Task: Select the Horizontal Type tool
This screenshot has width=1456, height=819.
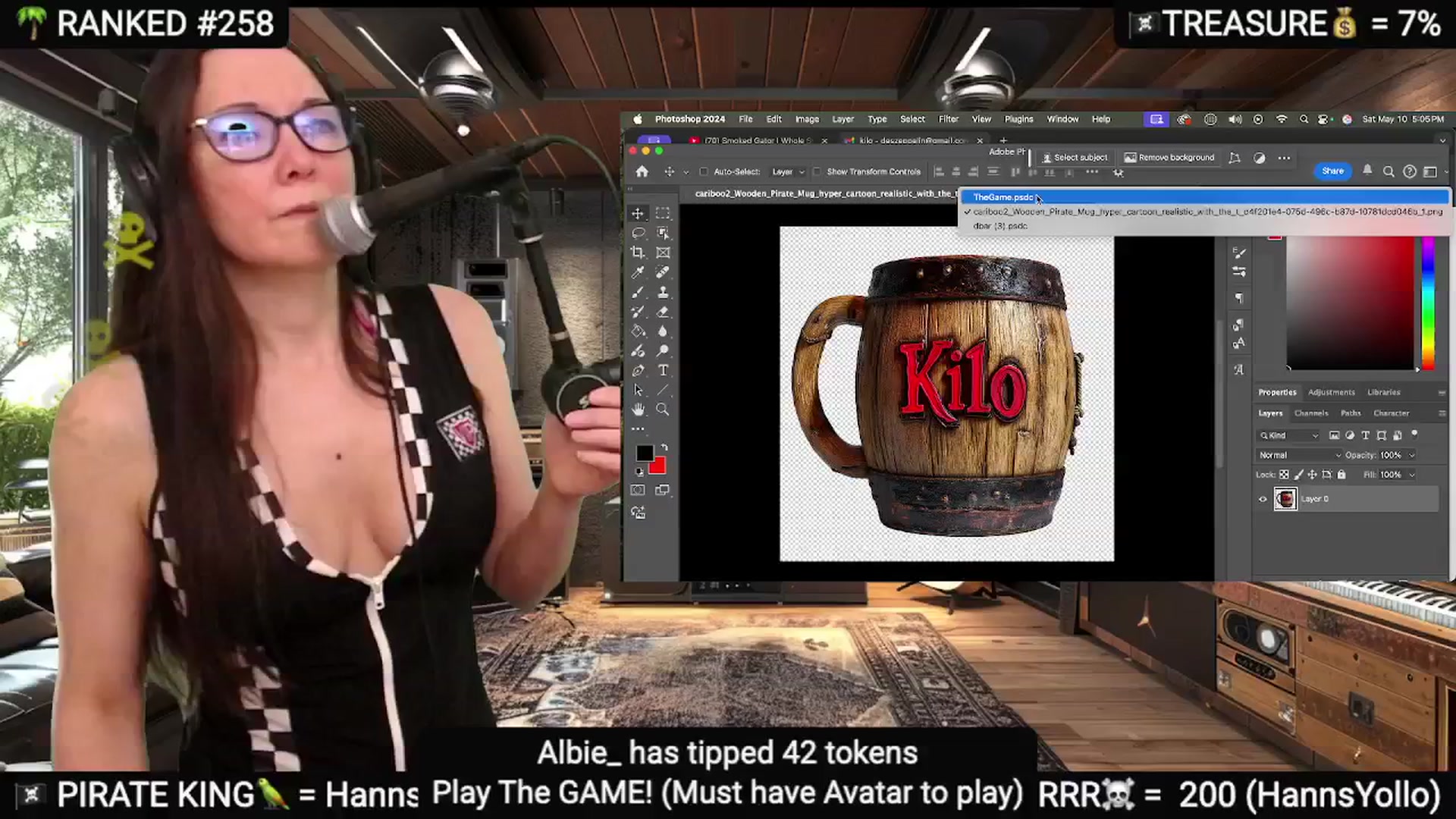Action: (663, 371)
